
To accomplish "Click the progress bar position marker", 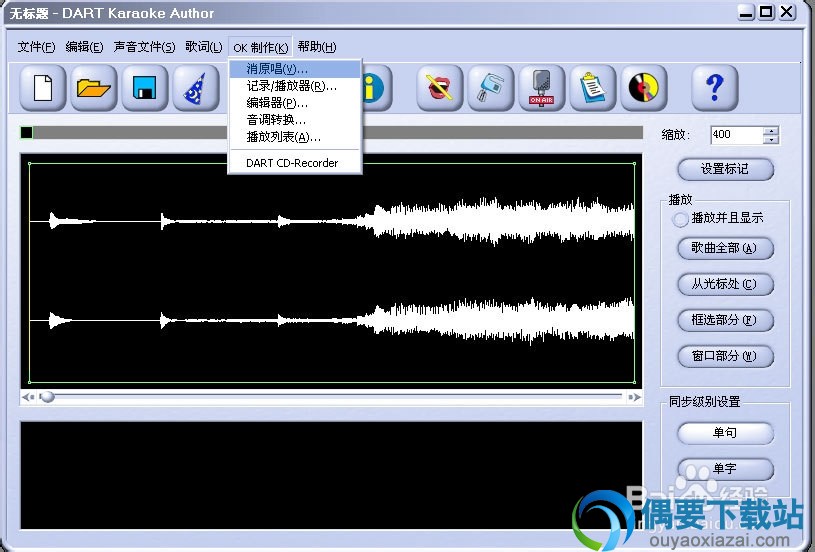I will pyautogui.click(x=27, y=133).
